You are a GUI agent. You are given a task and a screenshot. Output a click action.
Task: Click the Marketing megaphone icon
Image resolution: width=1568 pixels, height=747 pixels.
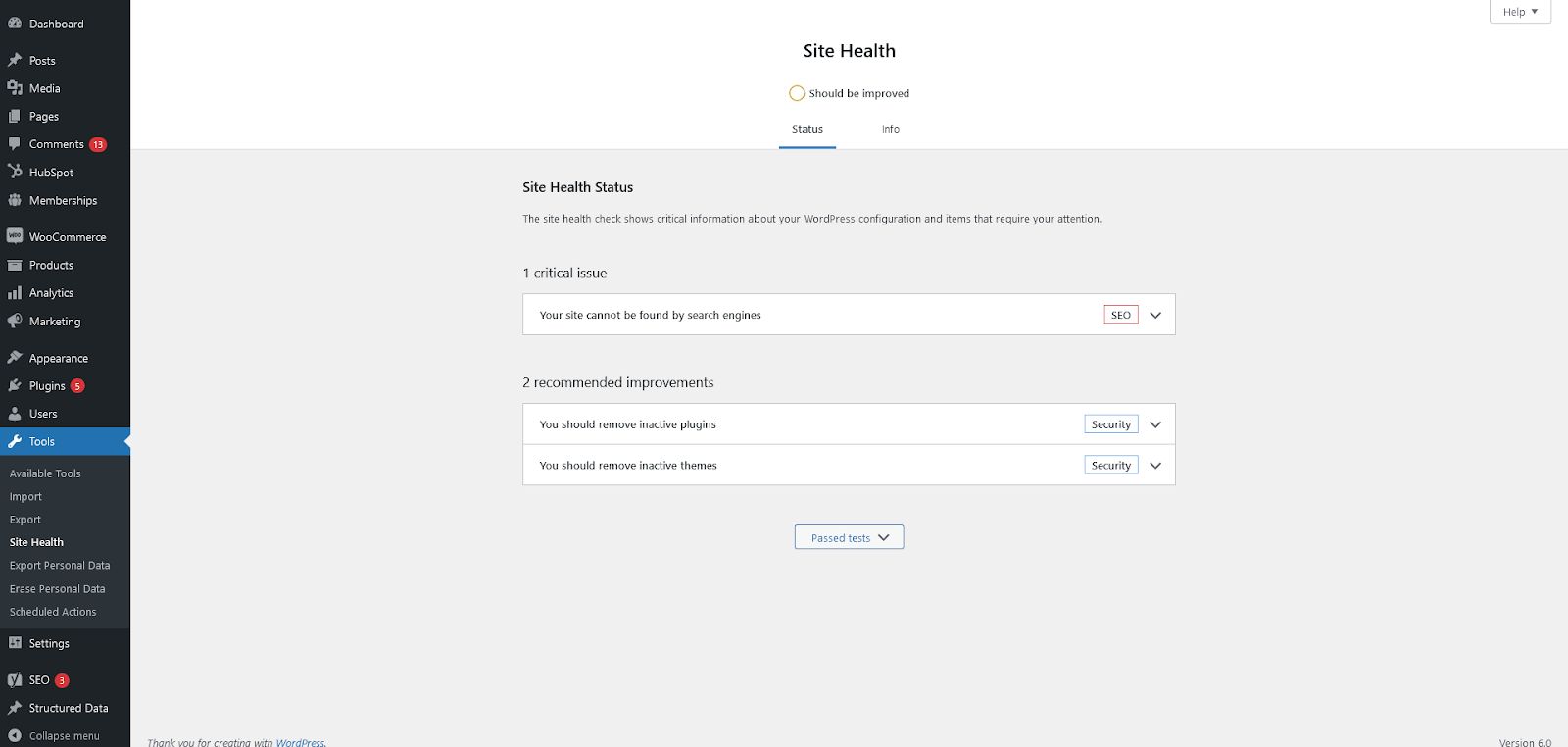[x=15, y=321]
